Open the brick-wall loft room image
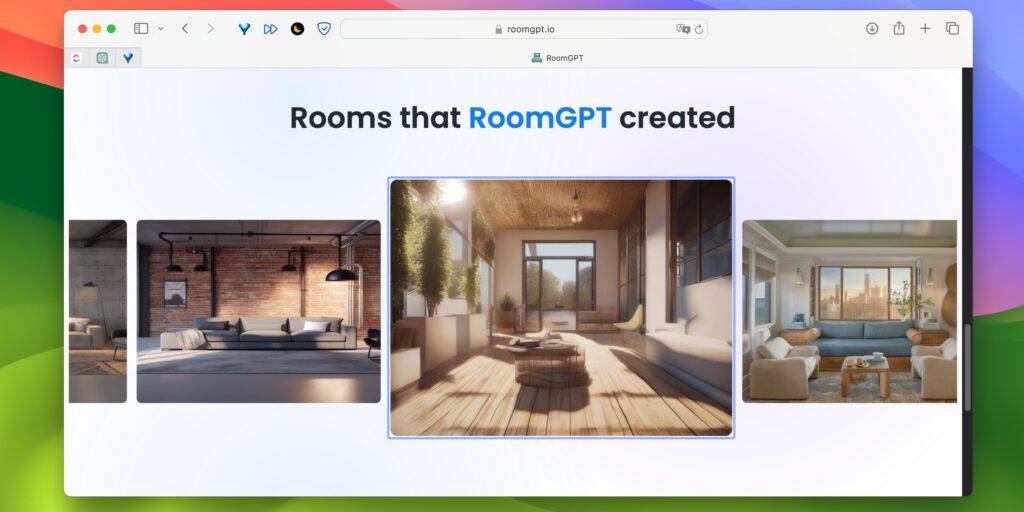1024x512 pixels. point(259,311)
